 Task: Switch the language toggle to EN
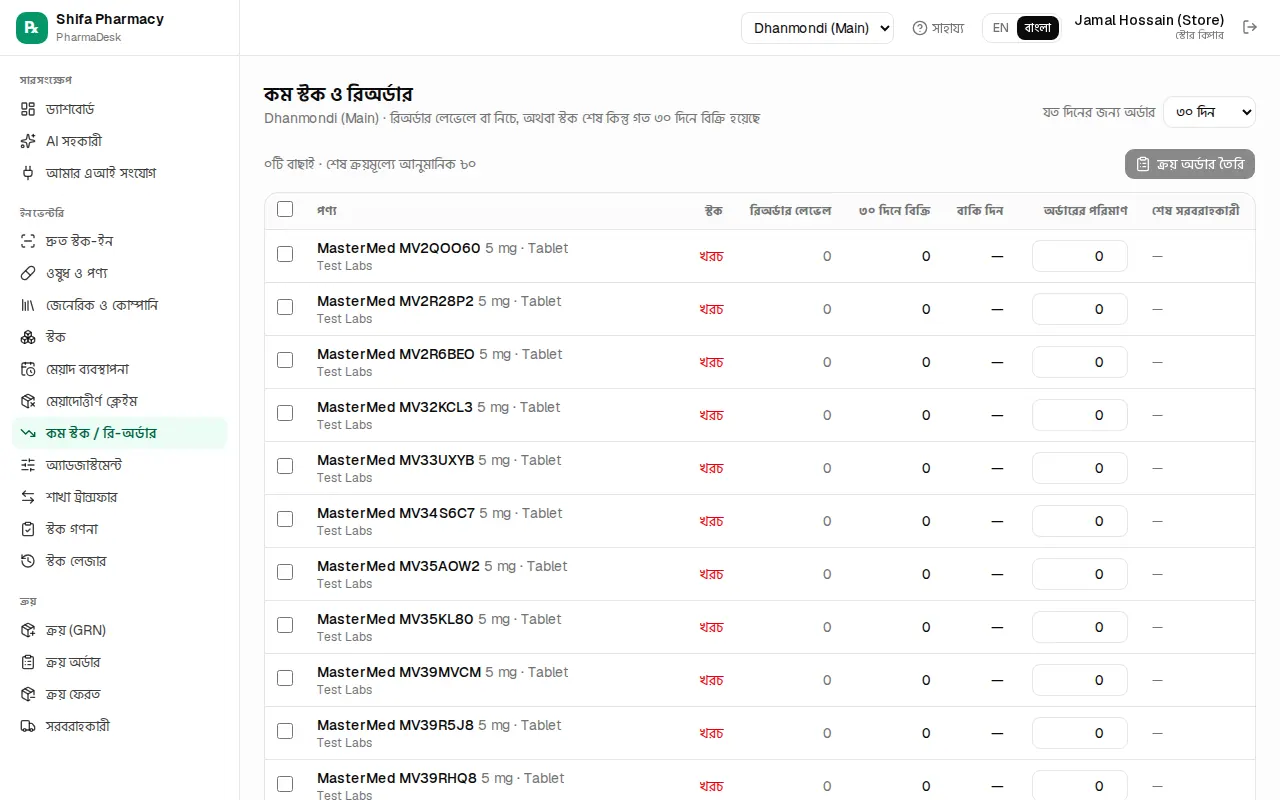(x=1000, y=28)
